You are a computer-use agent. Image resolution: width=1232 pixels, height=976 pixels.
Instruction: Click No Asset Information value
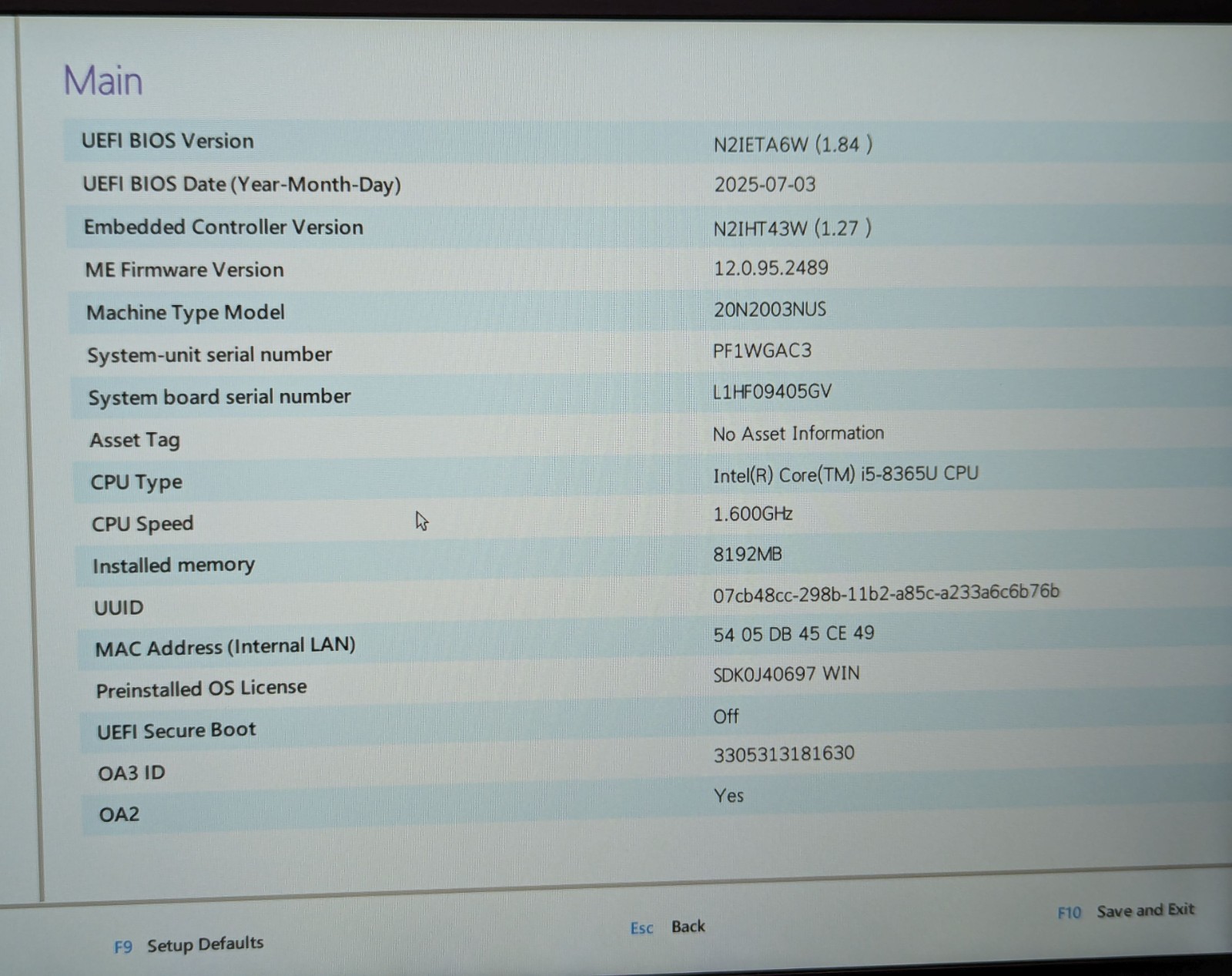pos(798,434)
